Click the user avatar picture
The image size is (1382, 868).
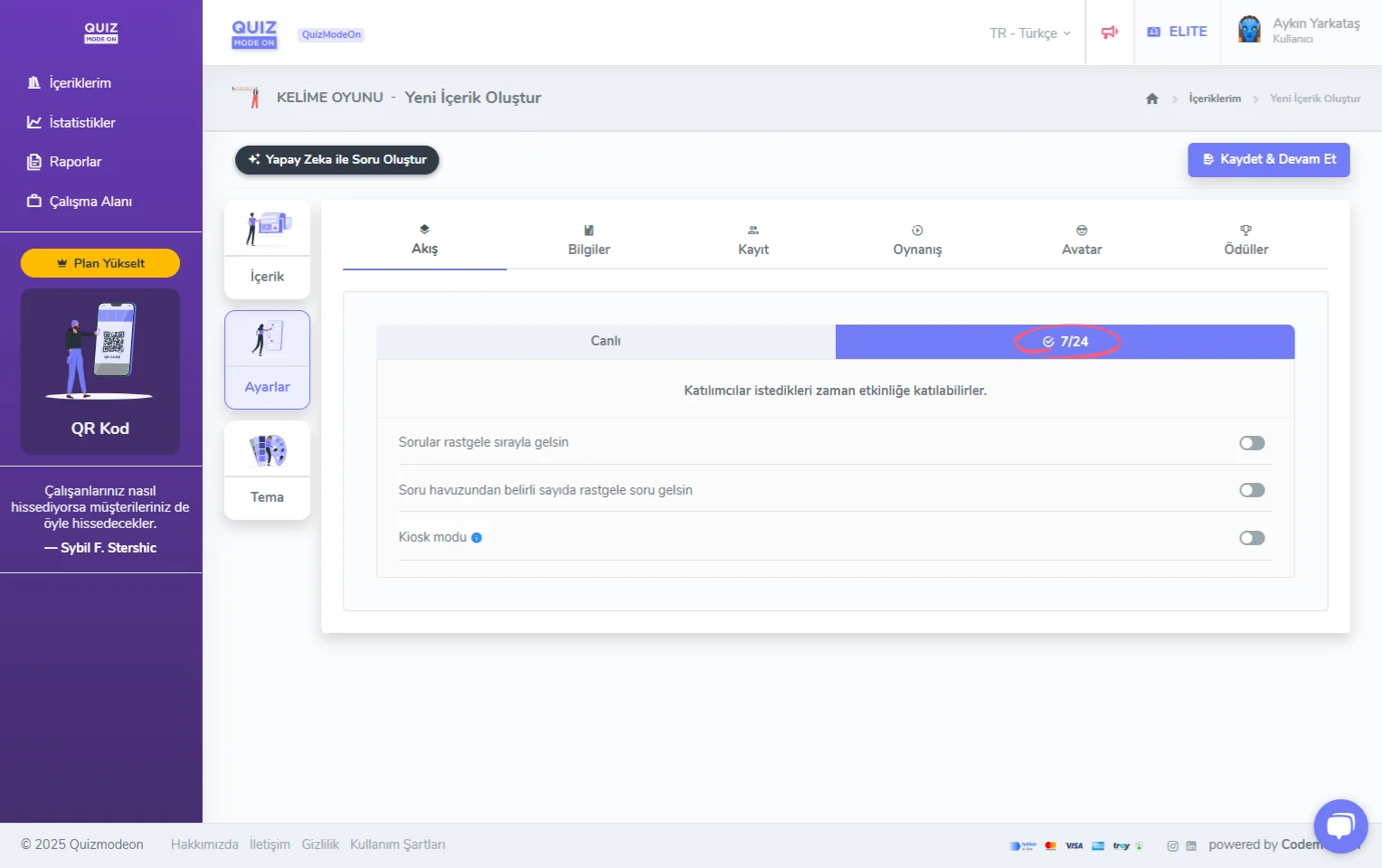(x=1249, y=30)
